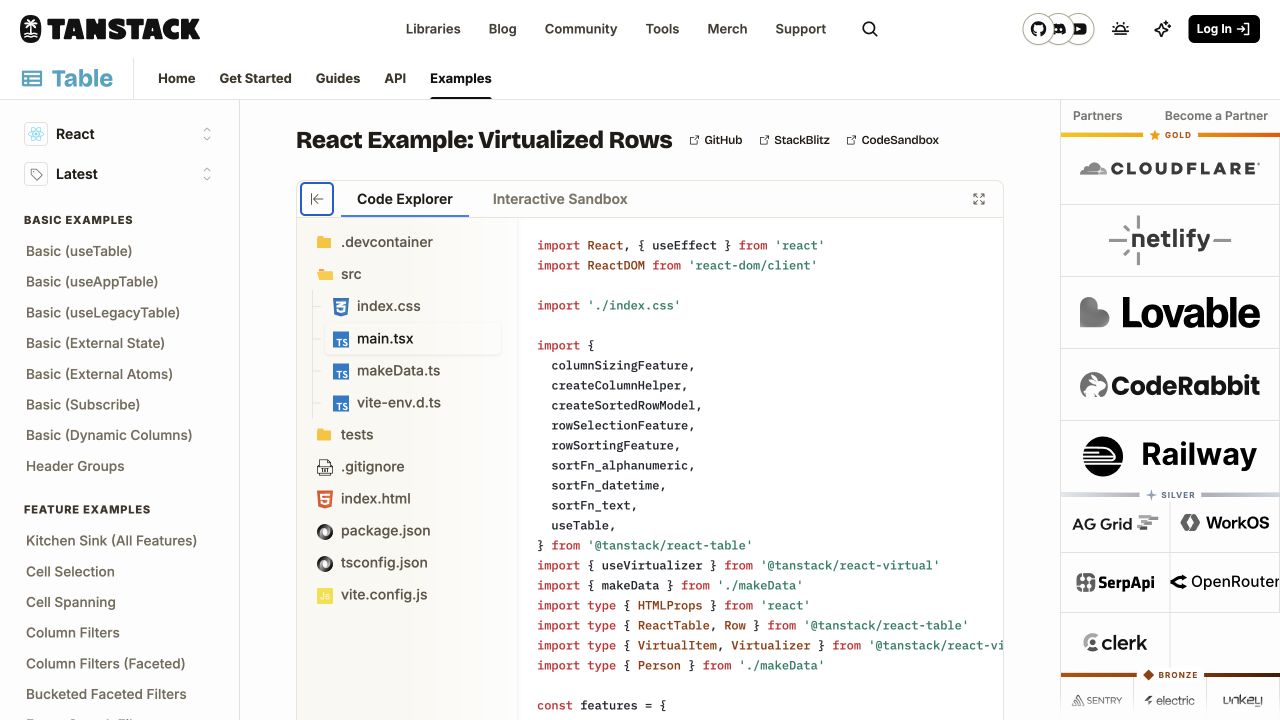
Task: Open the YouTube icon in header
Action: coord(1080,29)
